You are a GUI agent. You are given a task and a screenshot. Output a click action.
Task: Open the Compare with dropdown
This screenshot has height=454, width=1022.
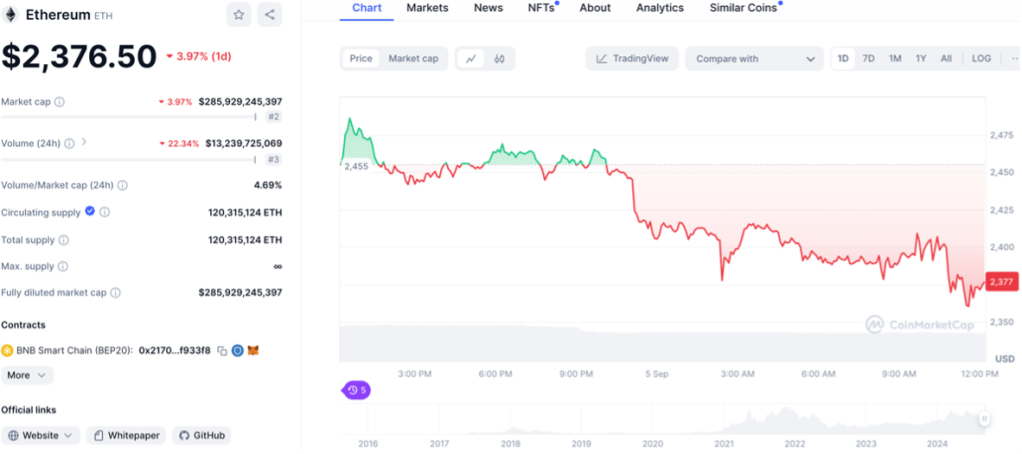755,59
